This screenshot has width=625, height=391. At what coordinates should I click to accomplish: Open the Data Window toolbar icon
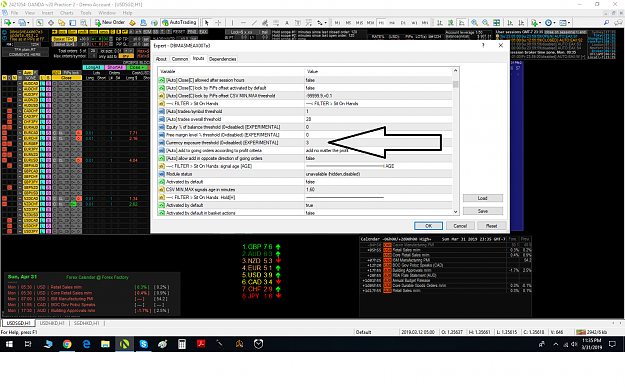click(51, 23)
